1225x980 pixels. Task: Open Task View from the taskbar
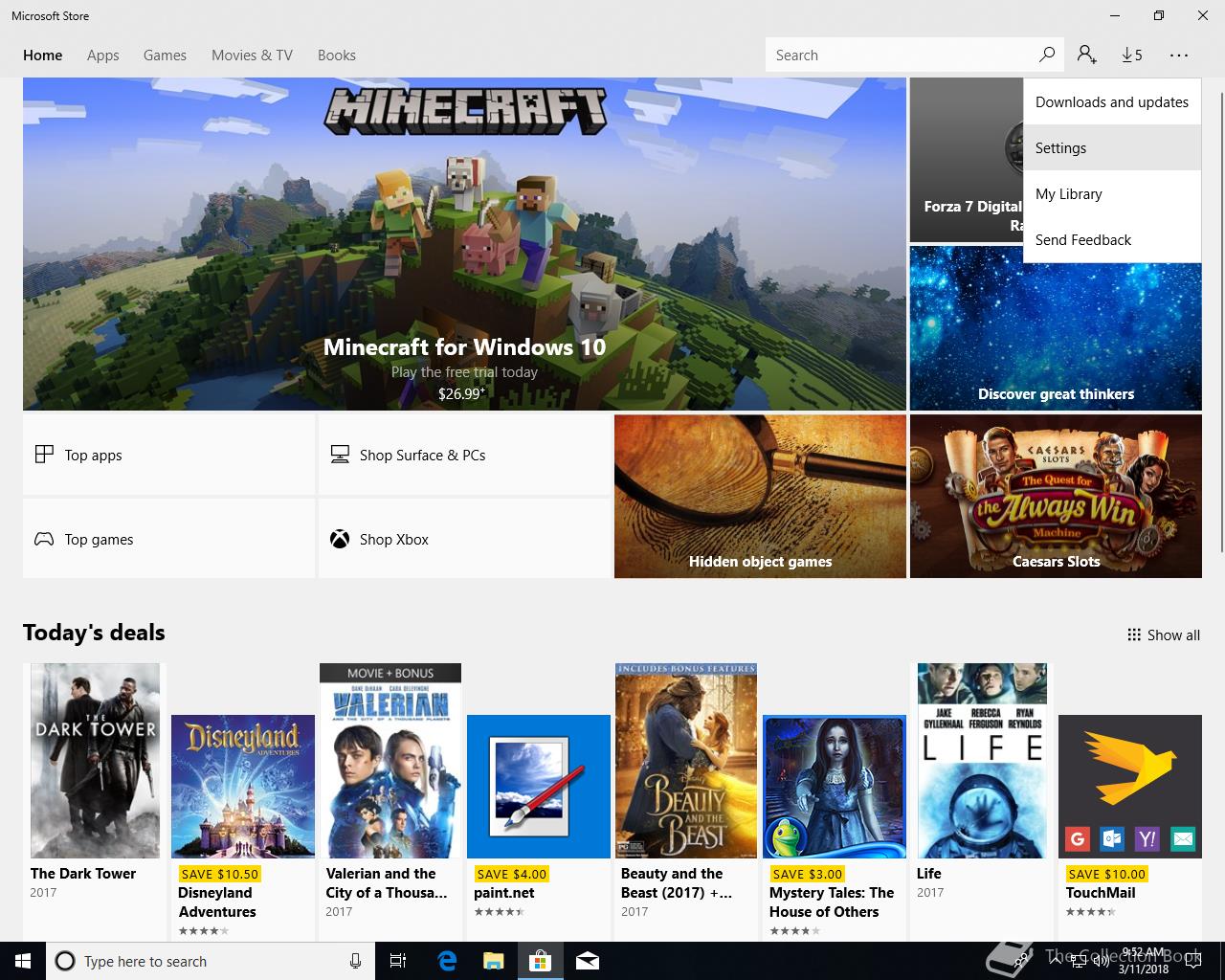pos(398,961)
